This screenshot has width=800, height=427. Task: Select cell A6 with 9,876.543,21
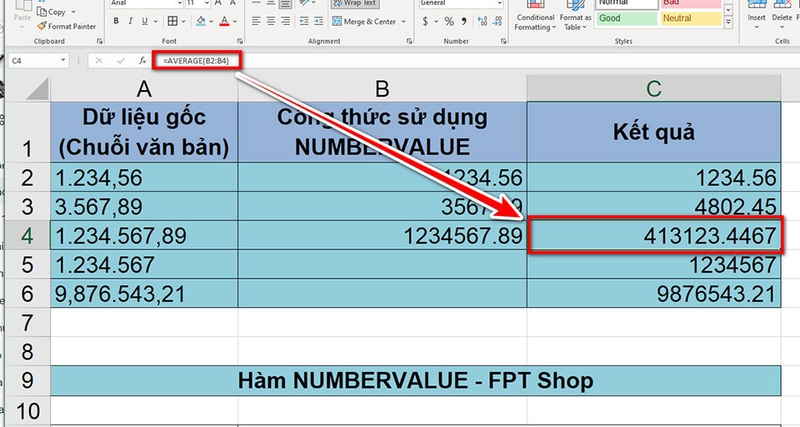point(144,293)
